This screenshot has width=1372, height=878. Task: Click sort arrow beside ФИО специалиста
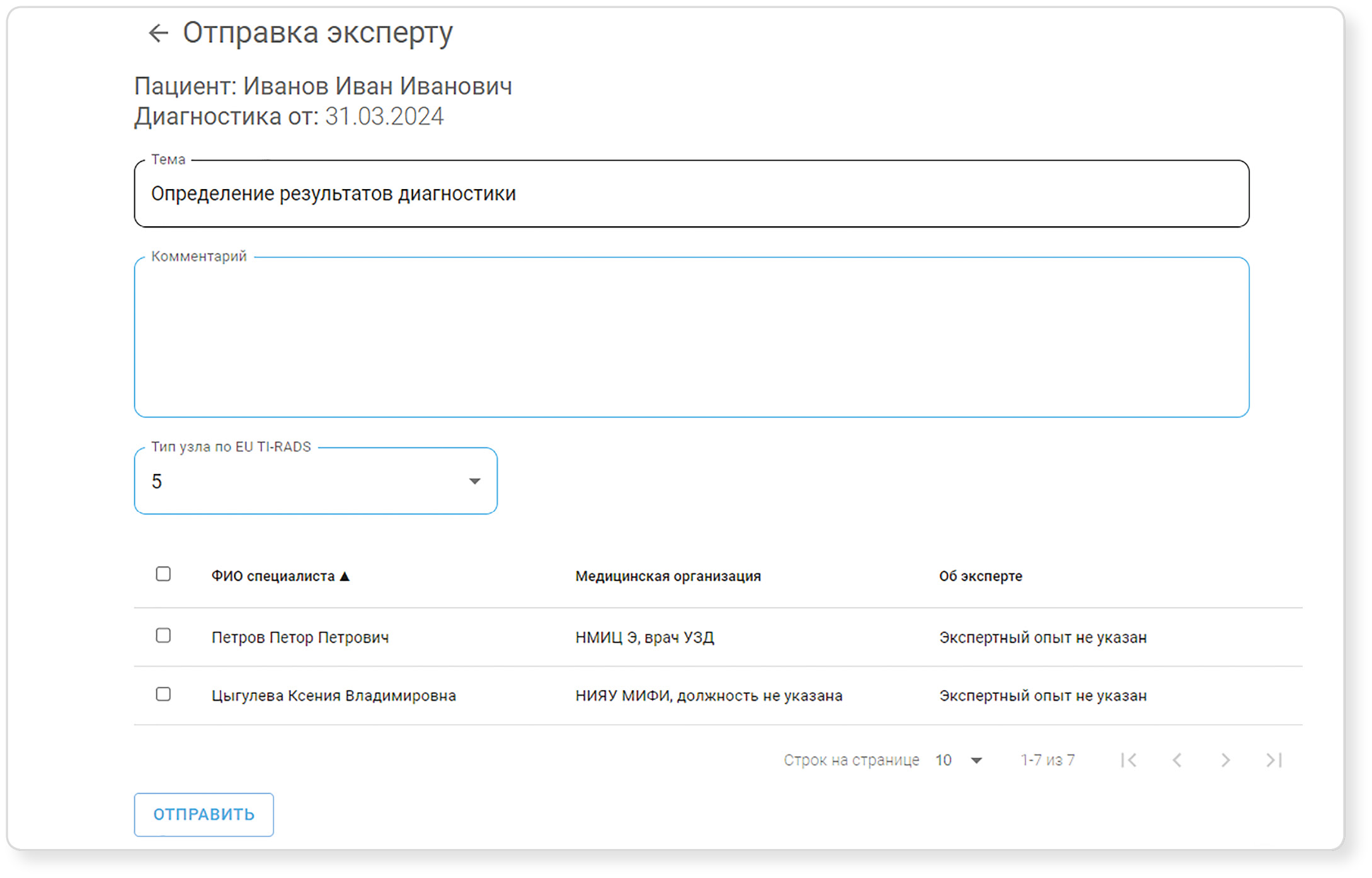click(345, 576)
